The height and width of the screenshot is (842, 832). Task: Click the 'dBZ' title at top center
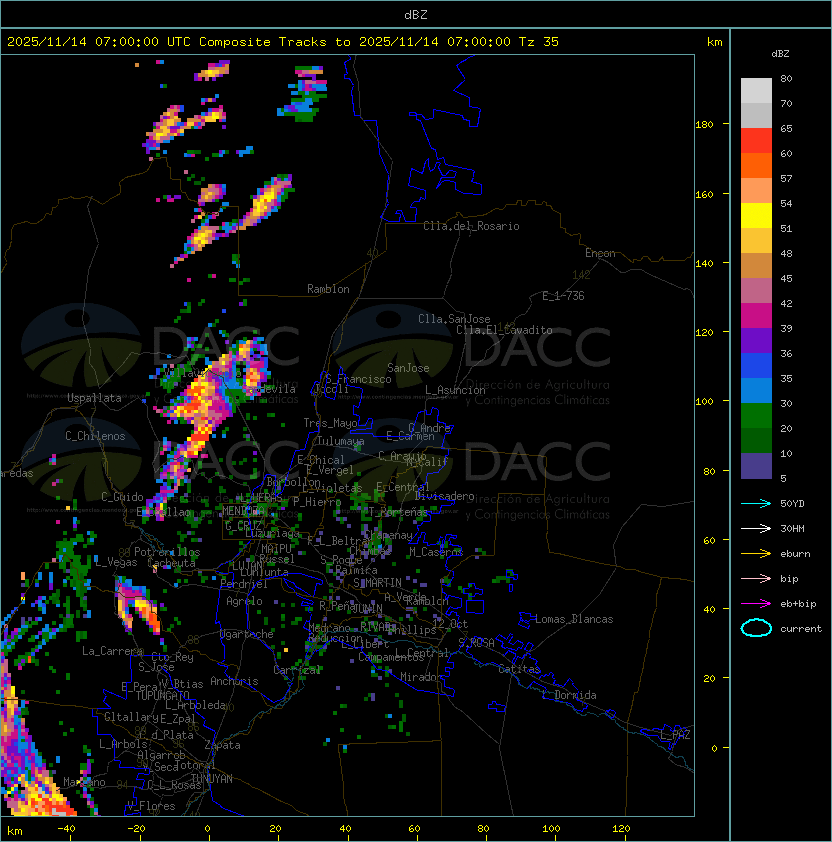point(416,15)
